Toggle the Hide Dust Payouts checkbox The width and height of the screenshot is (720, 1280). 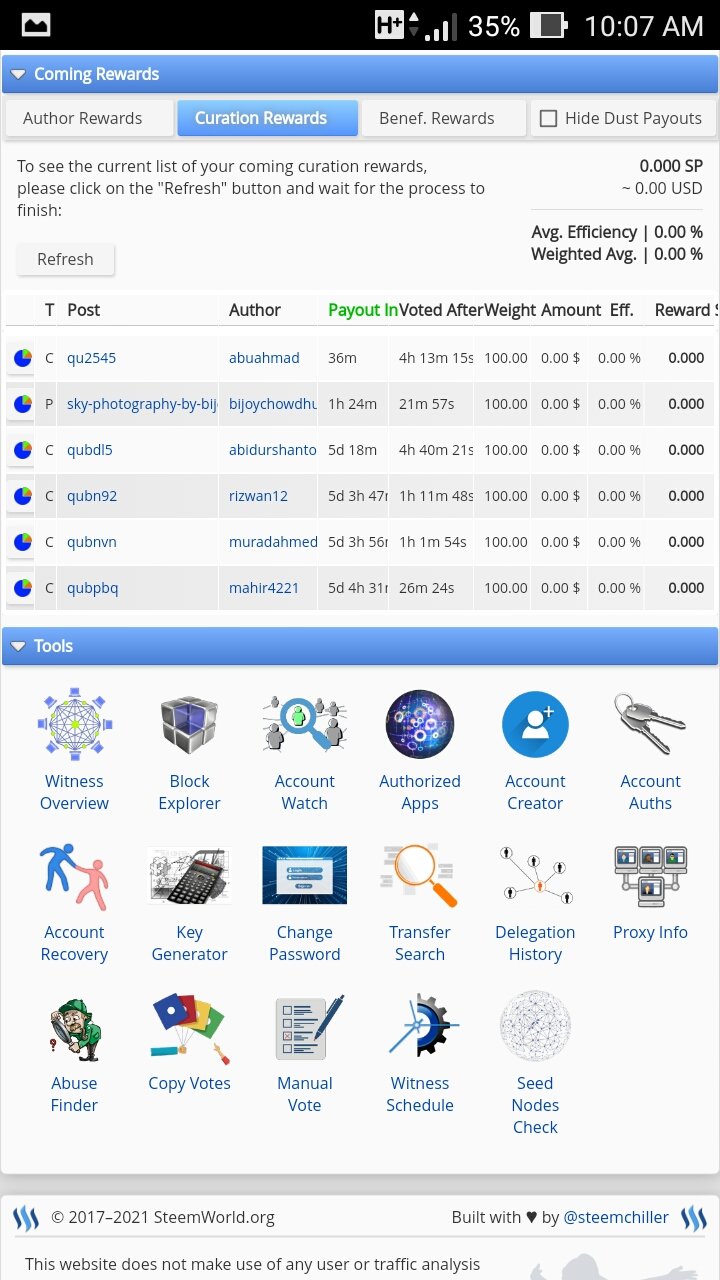[548, 118]
